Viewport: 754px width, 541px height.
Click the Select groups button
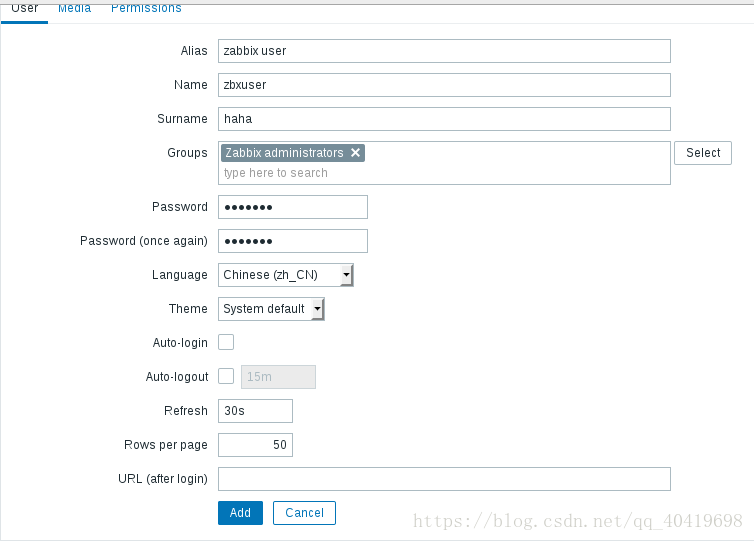pyautogui.click(x=703, y=153)
